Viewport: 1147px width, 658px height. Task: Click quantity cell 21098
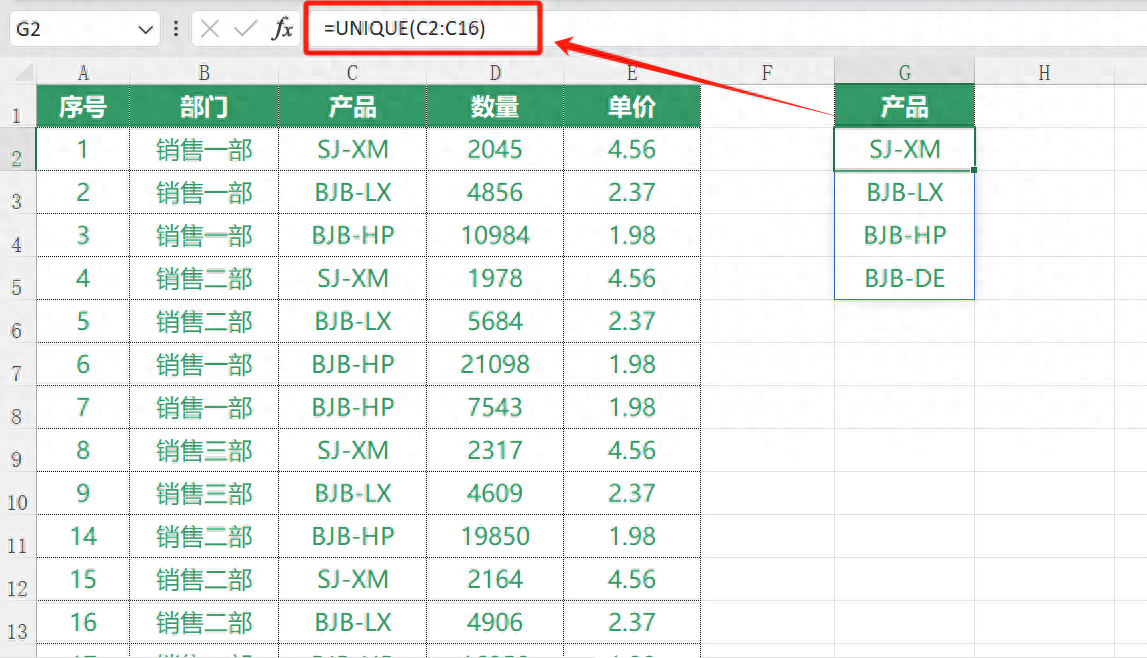click(495, 364)
